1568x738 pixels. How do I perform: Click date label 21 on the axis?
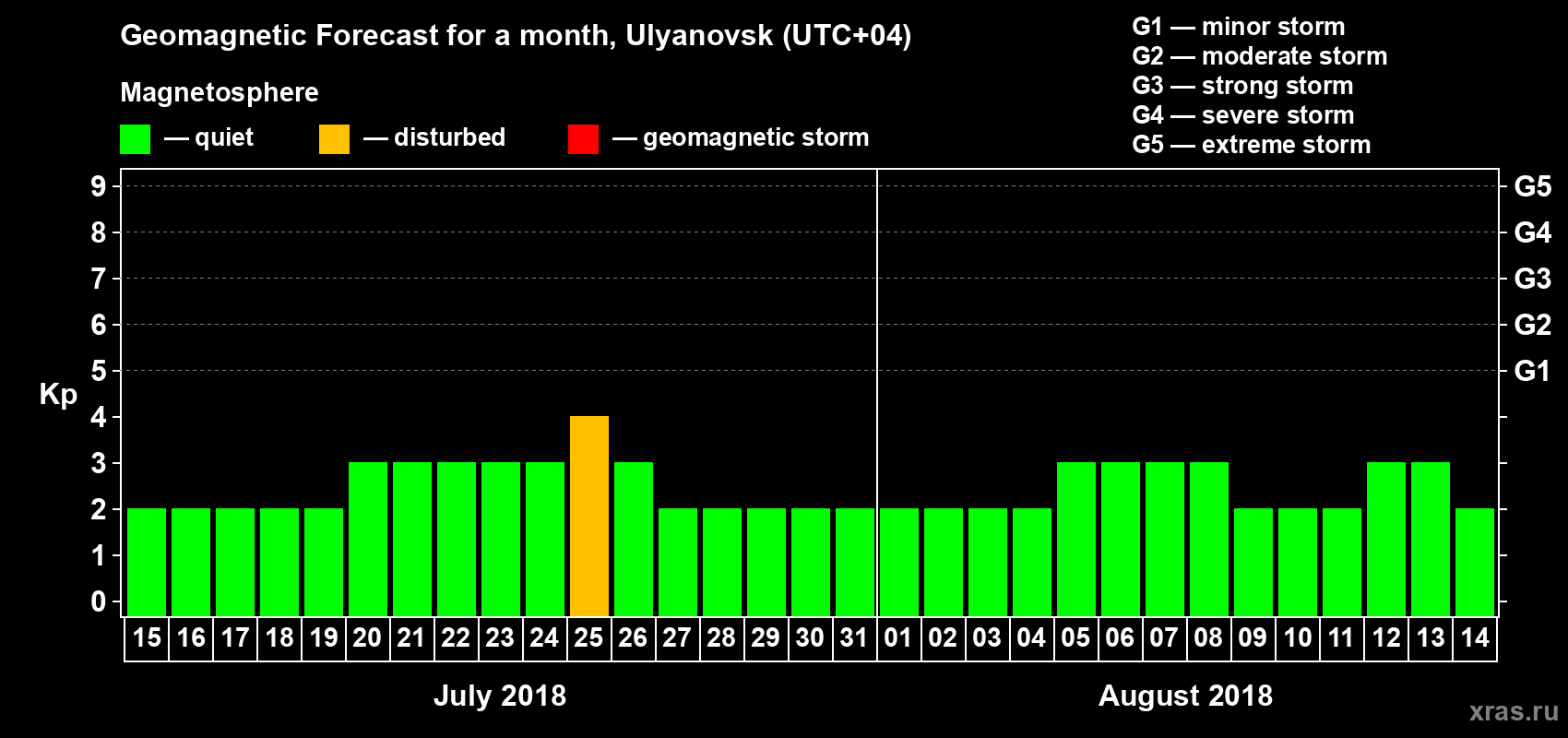411,637
